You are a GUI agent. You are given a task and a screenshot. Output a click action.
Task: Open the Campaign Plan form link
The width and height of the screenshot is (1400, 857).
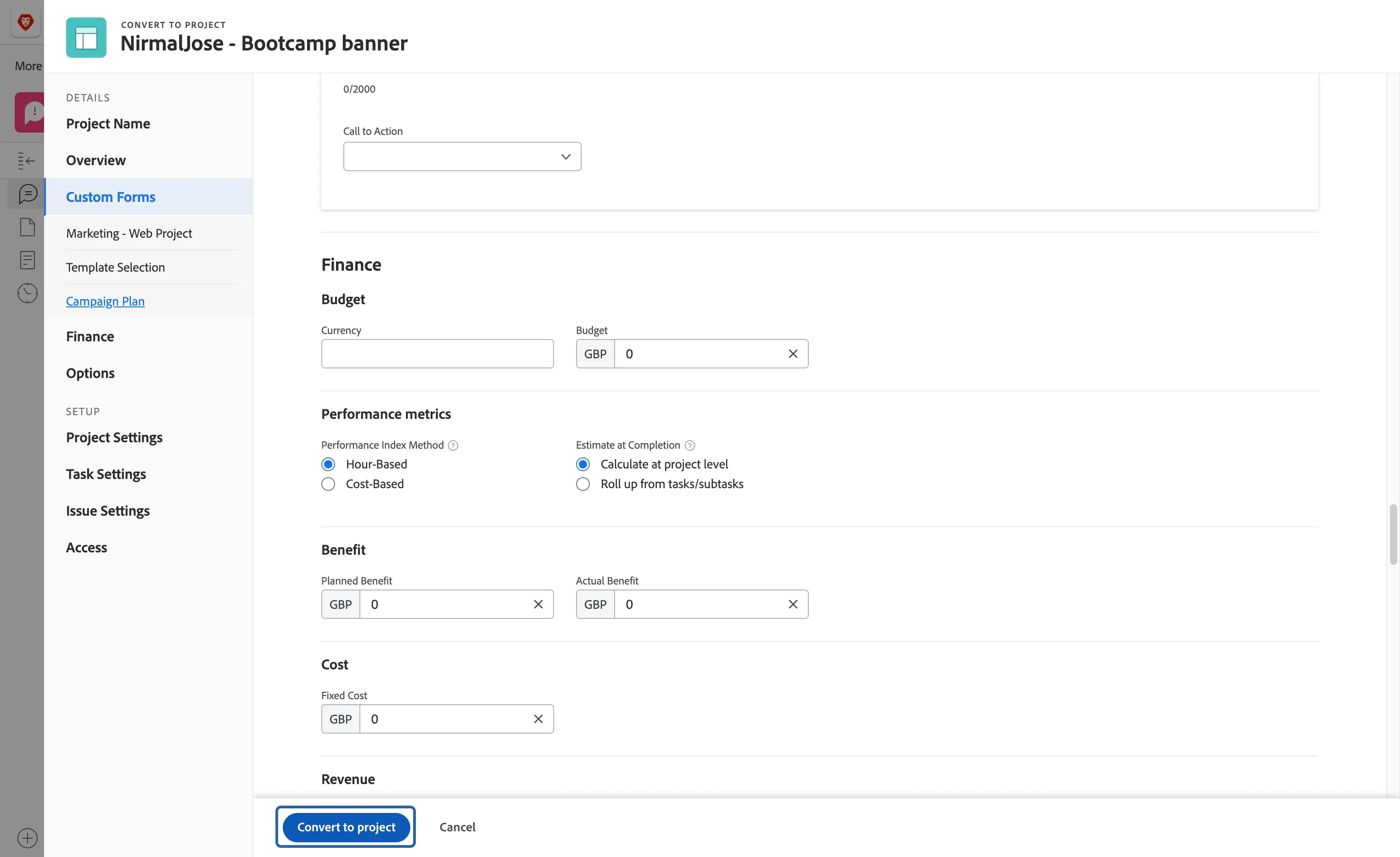click(105, 301)
